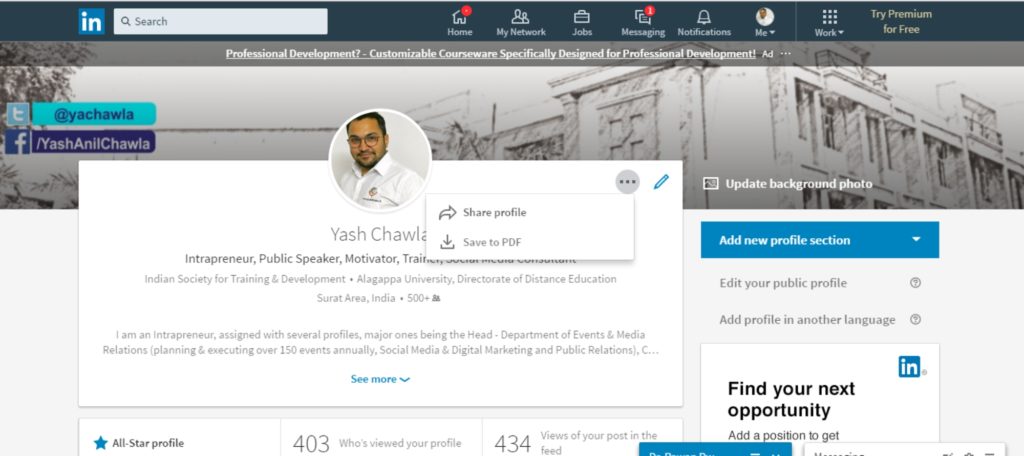Screen dimensions: 1024x456
Task: Click the three-dot More options button
Action: pos(627,182)
